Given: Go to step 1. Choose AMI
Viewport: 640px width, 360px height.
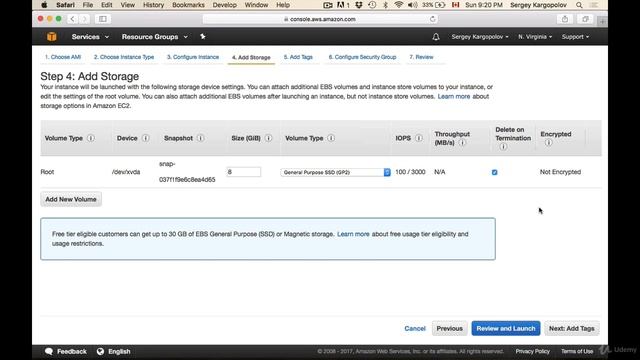Looking at the screenshot, I should pyautogui.click(x=63, y=57).
